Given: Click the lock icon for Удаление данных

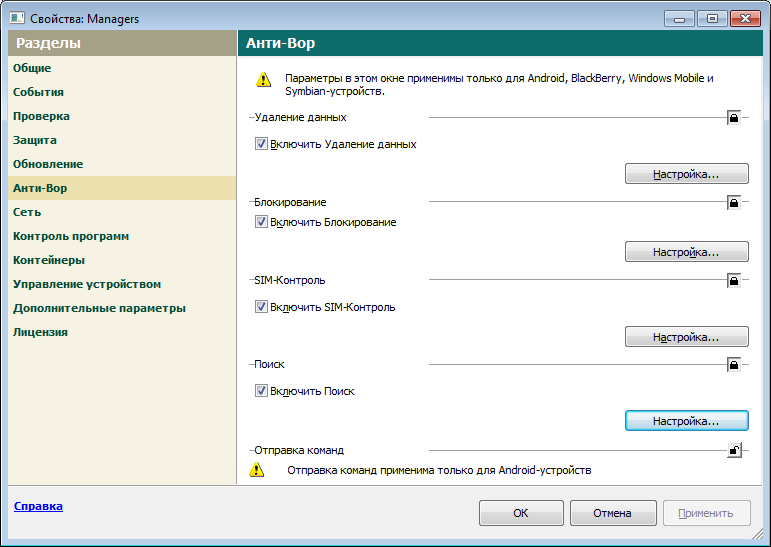Looking at the screenshot, I should pos(734,118).
